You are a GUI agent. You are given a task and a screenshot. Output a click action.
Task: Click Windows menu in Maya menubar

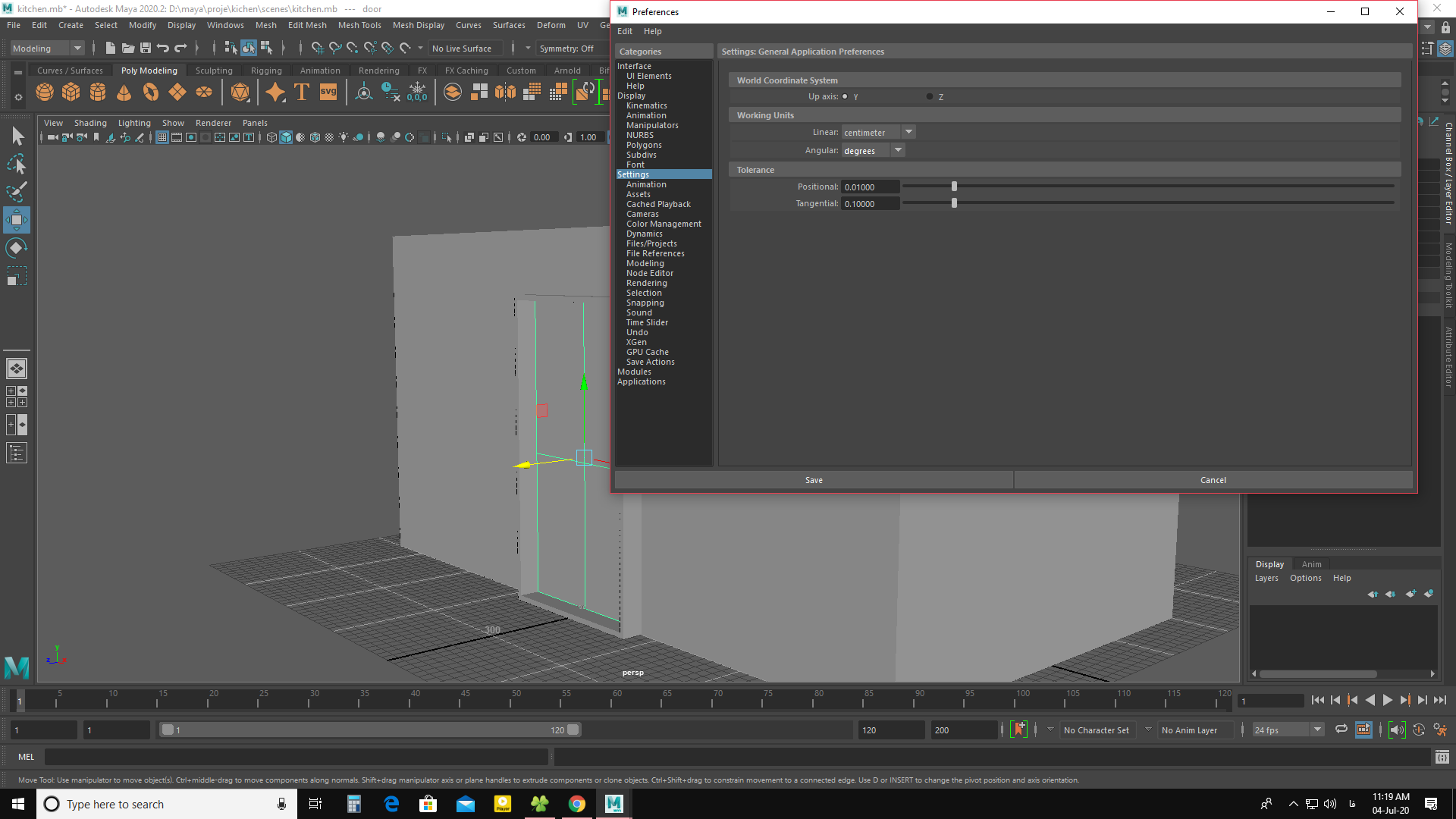pyautogui.click(x=225, y=24)
